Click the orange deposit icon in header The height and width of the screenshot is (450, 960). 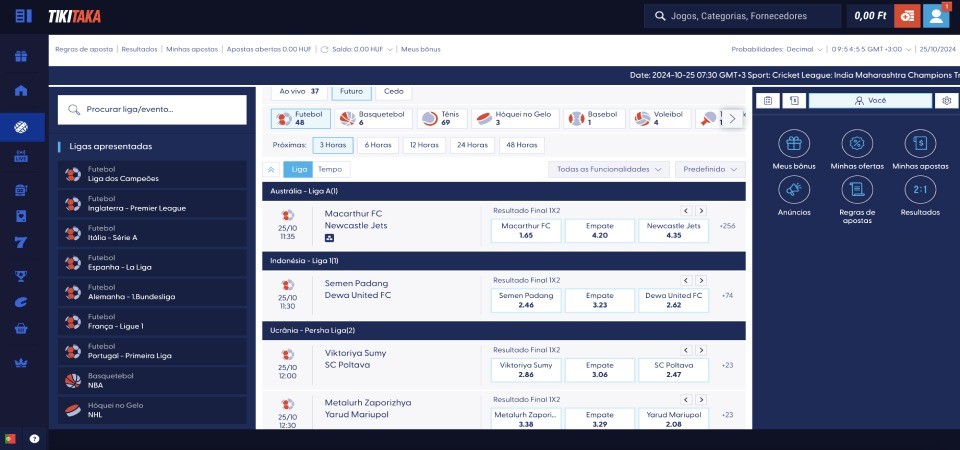907,16
